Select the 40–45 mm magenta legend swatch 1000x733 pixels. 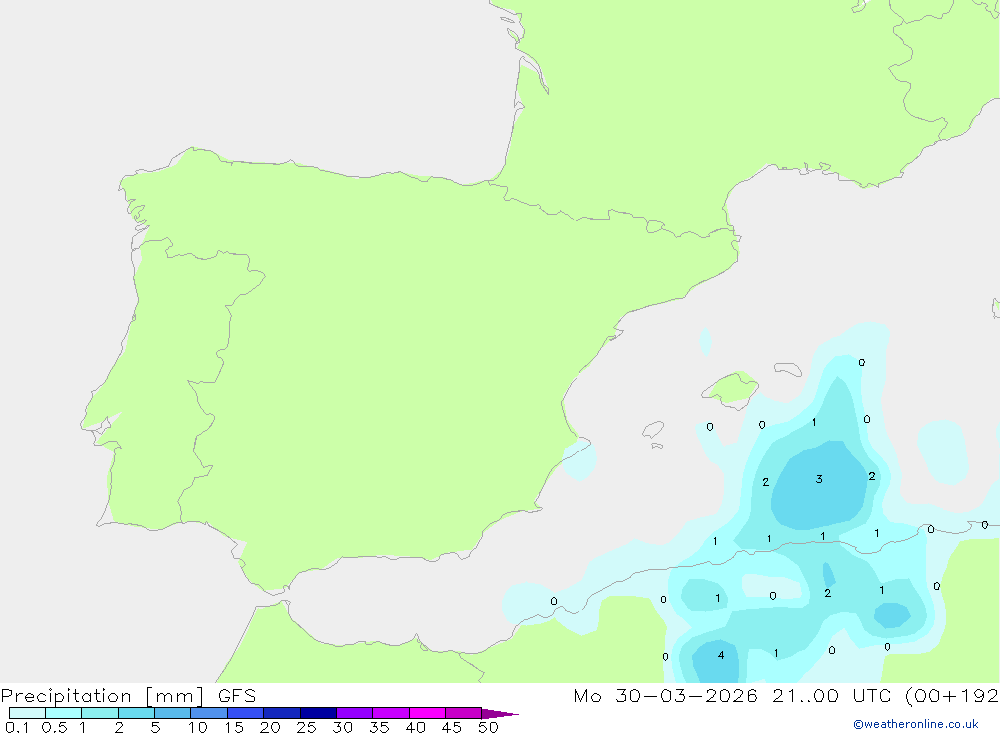pyautogui.click(x=427, y=713)
